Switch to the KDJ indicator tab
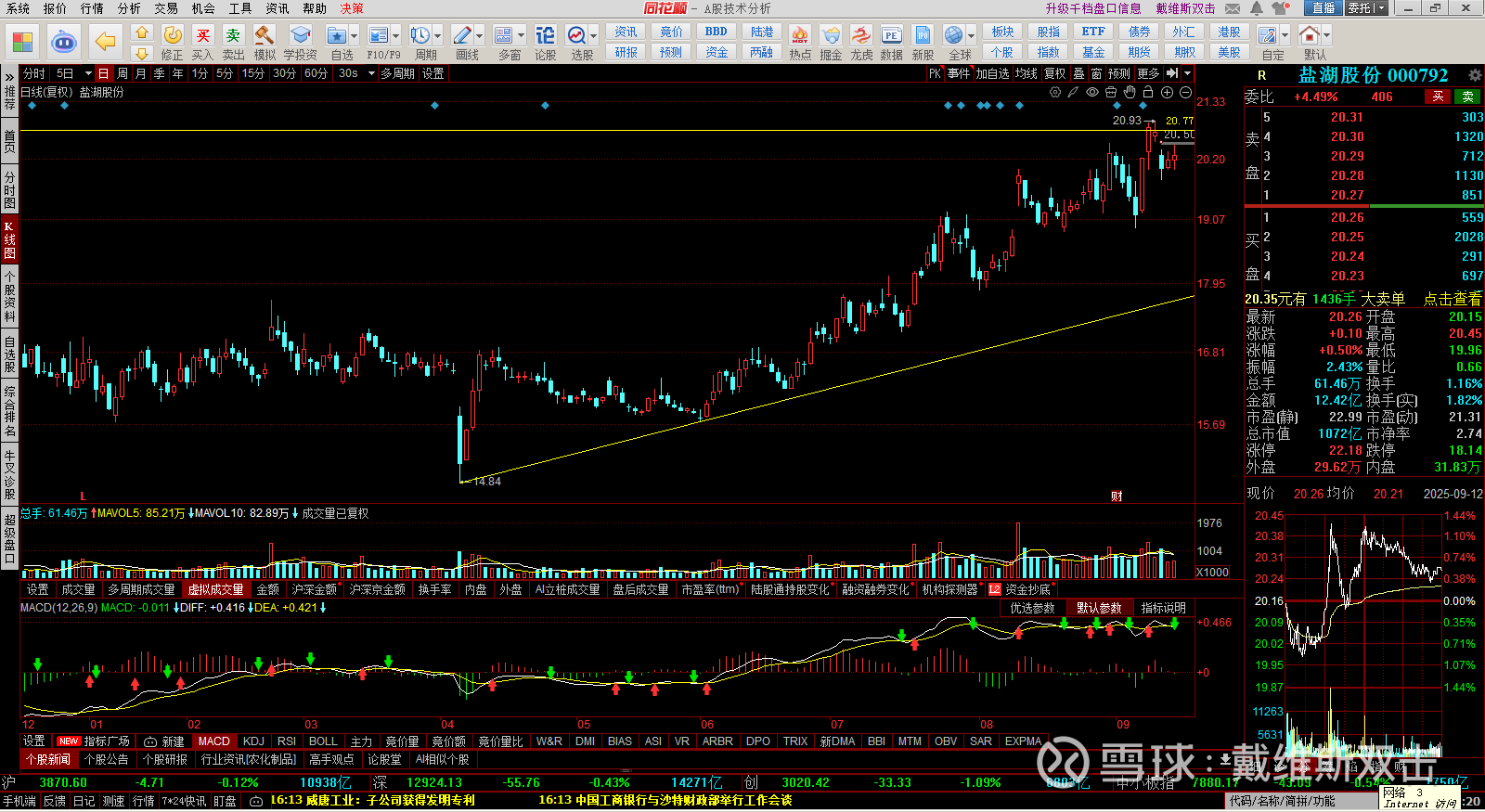 [x=253, y=741]
